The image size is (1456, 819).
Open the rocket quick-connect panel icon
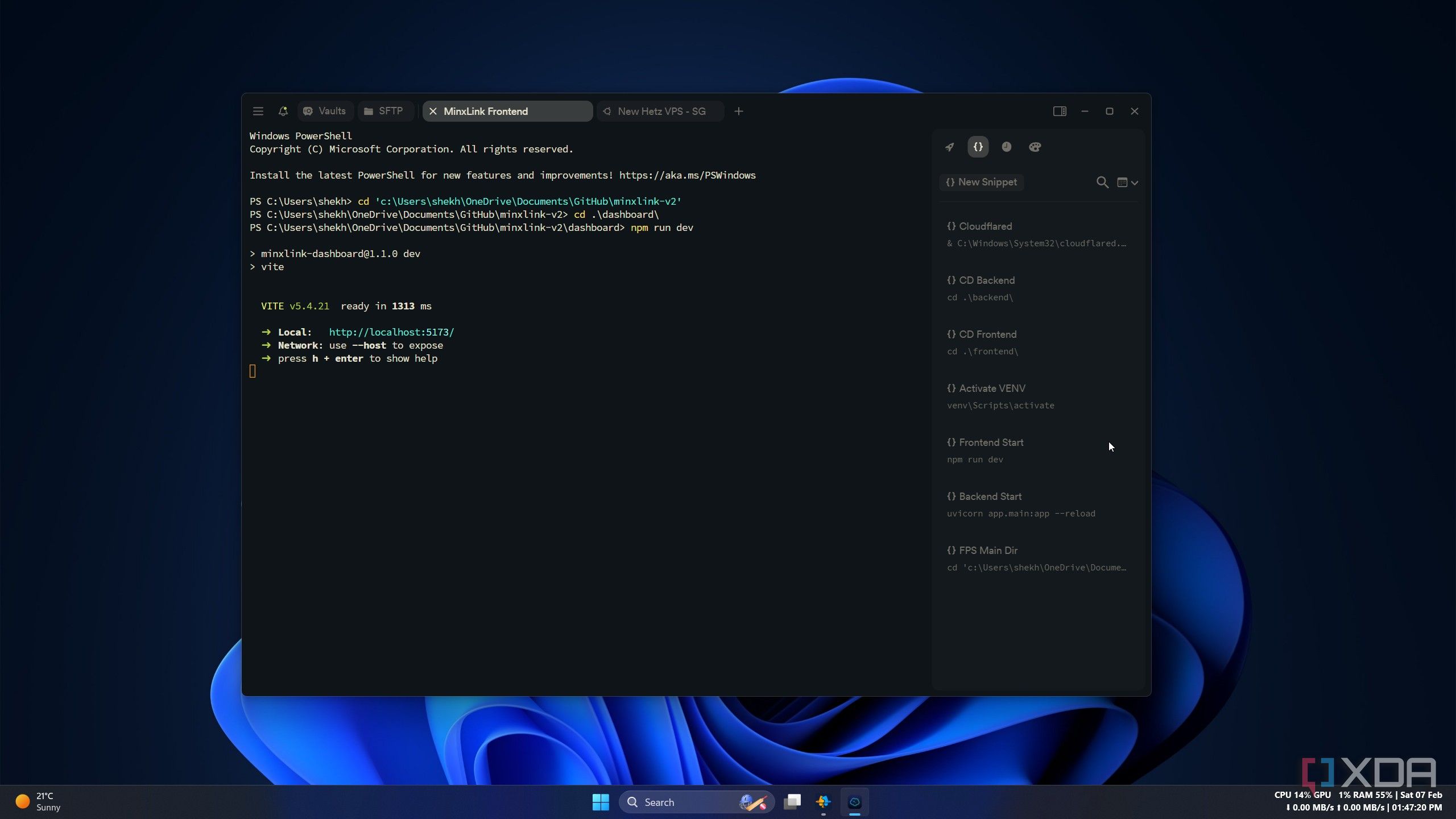click(949, 147)
